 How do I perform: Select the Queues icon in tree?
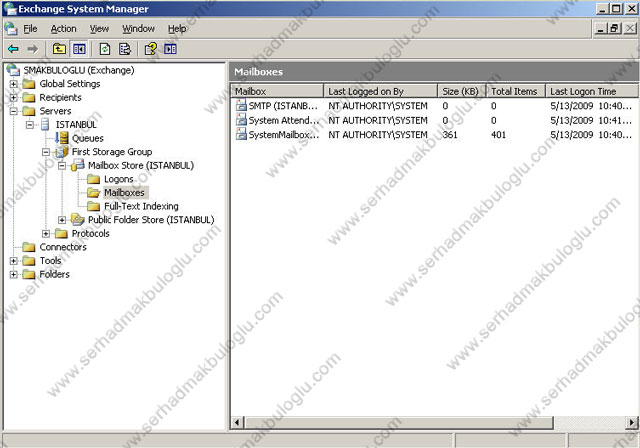pyautogui.click(x=62, y=138)
